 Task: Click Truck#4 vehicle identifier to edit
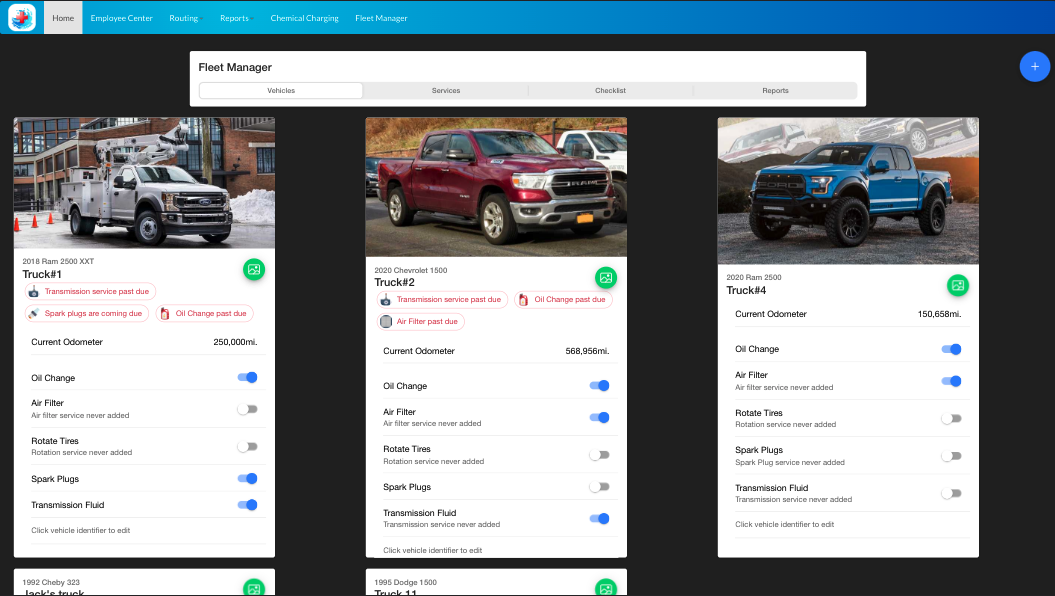pyautogui.click(x=746, y=291)
